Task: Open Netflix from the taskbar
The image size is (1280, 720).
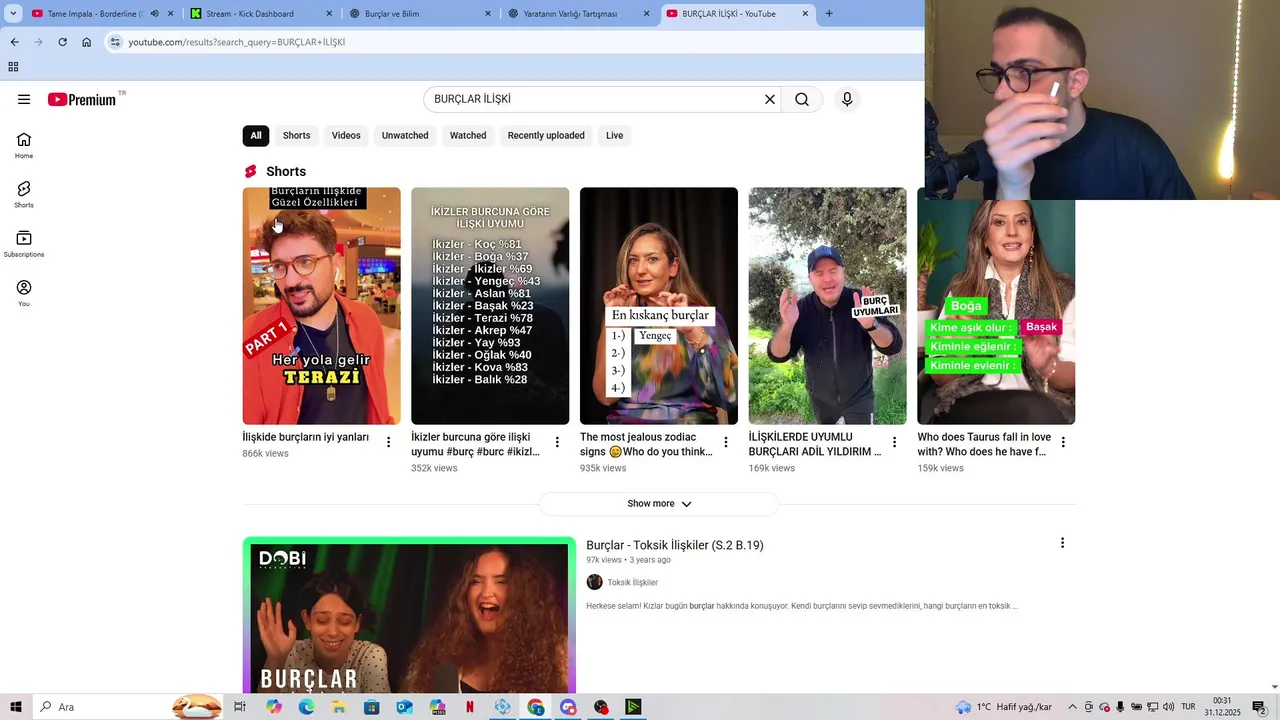Action: click(x=470, y=707)
